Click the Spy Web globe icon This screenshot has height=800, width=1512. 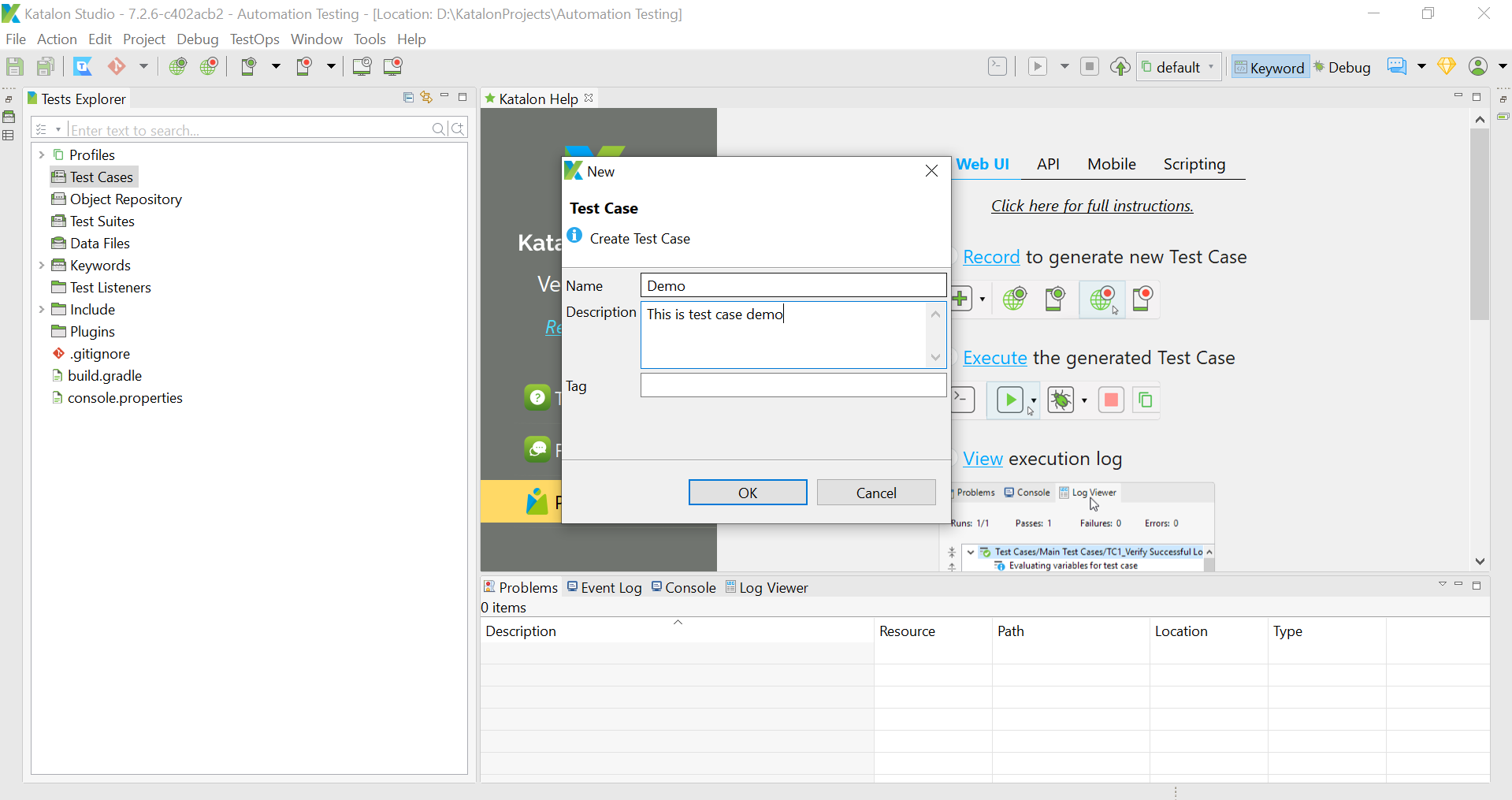178,67
